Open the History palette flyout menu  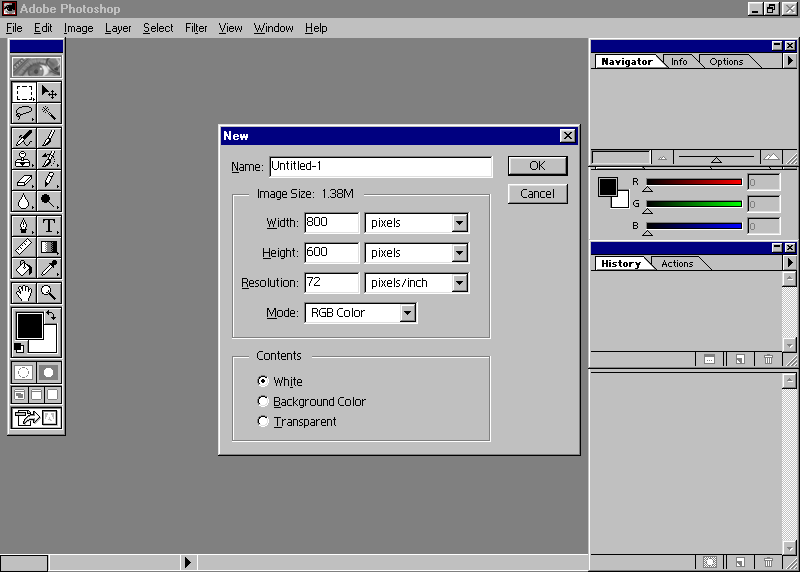pos(790,263)
